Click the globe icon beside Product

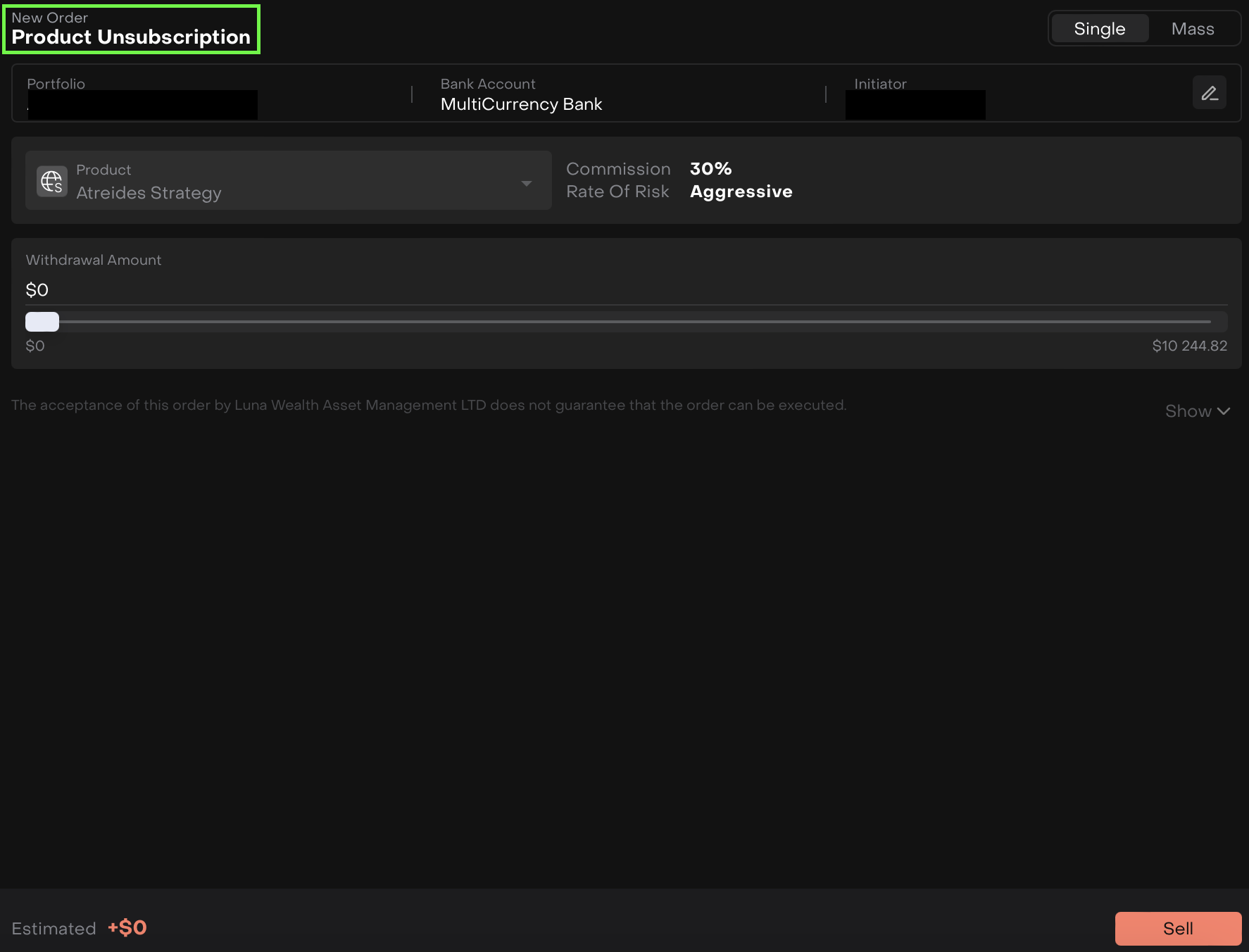(52, 181)
